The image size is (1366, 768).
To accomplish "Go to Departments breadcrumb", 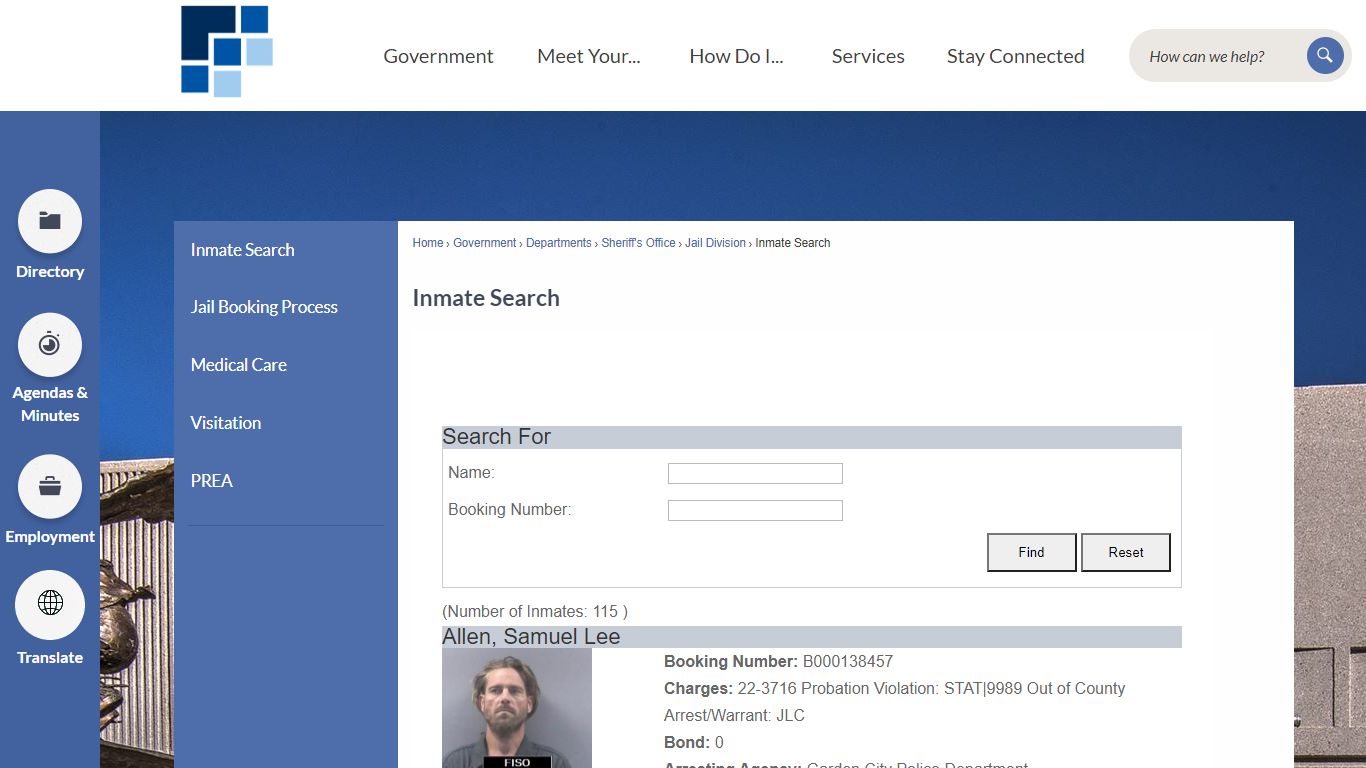I will tap(559, 243).
